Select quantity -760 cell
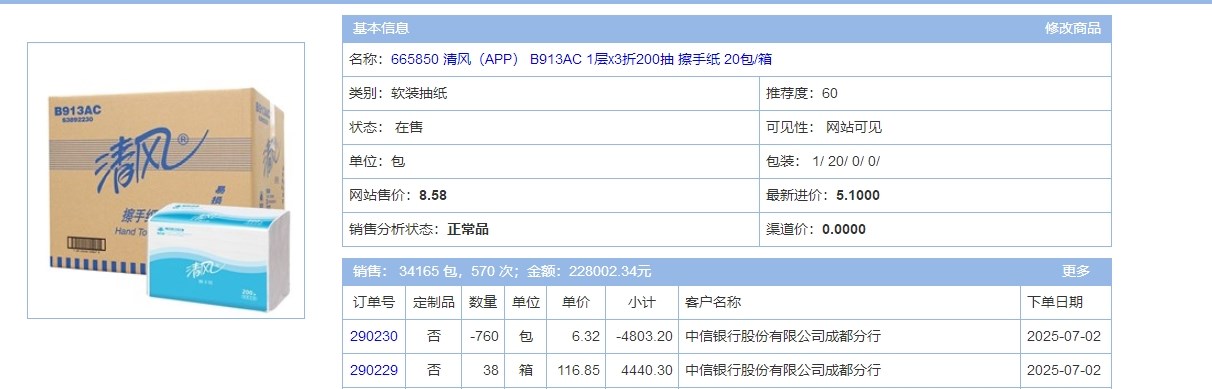 point(484,336)
